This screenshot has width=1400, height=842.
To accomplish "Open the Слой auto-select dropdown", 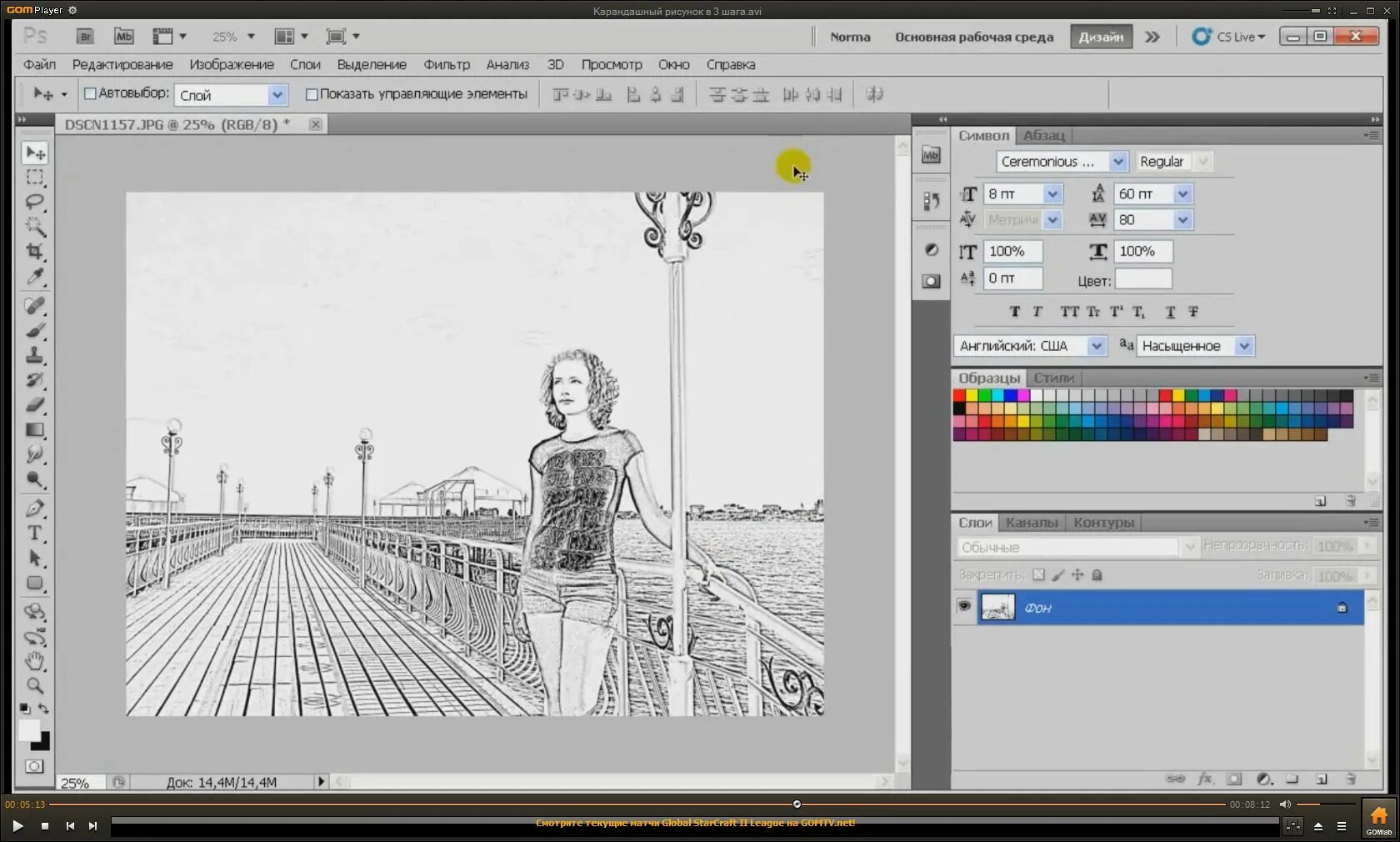I will pos(277,96).
